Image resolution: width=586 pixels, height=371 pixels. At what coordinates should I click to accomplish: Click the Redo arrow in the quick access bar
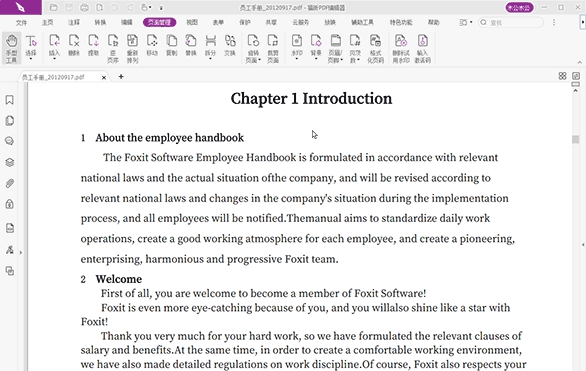pyautogui.click(x=130, y=7)
